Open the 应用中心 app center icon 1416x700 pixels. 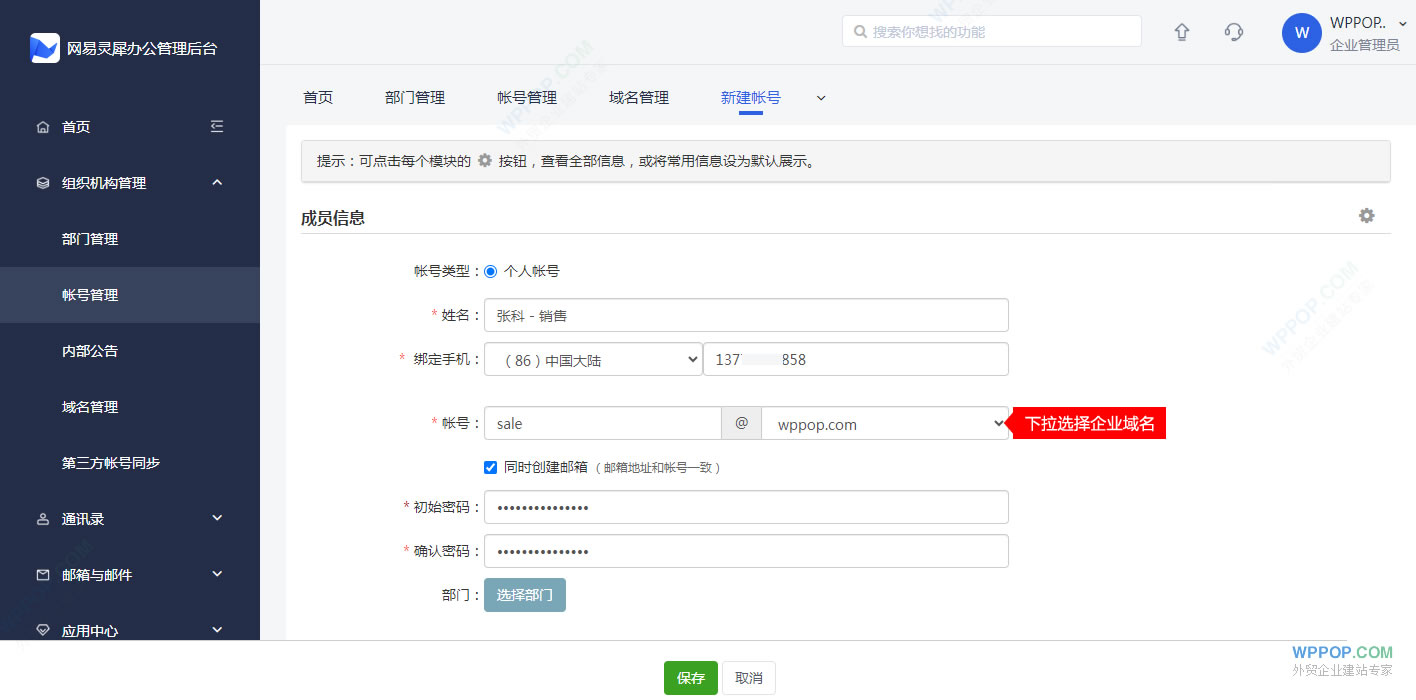[x=42, y=630]
